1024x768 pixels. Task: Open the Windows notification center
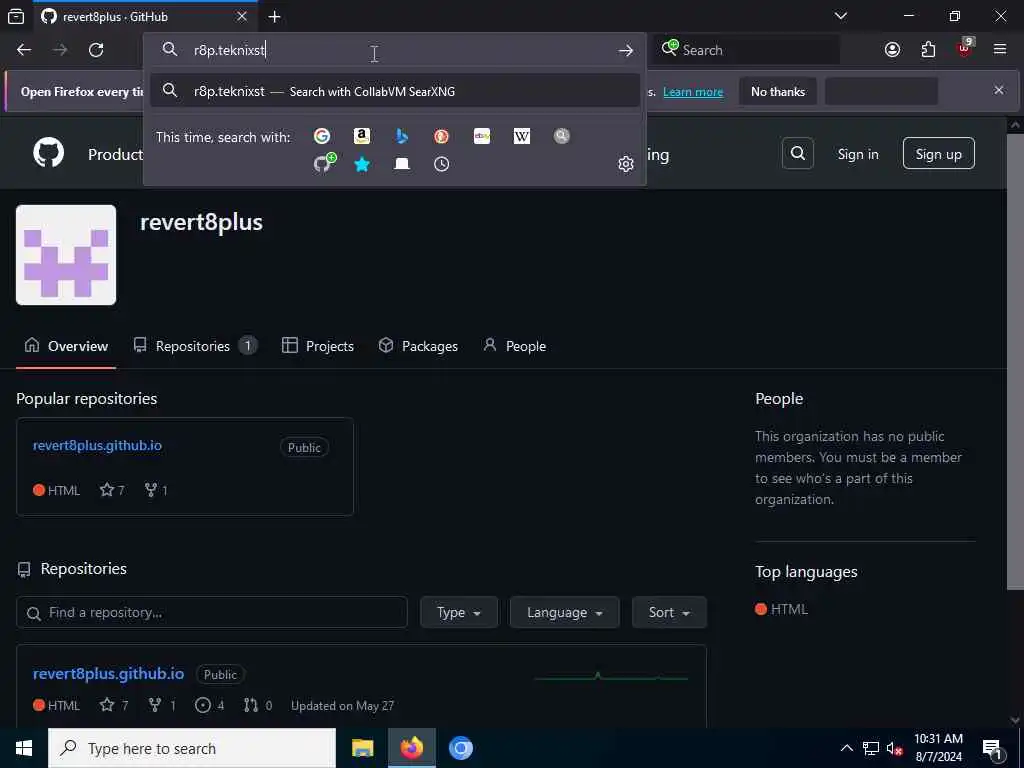992,748
